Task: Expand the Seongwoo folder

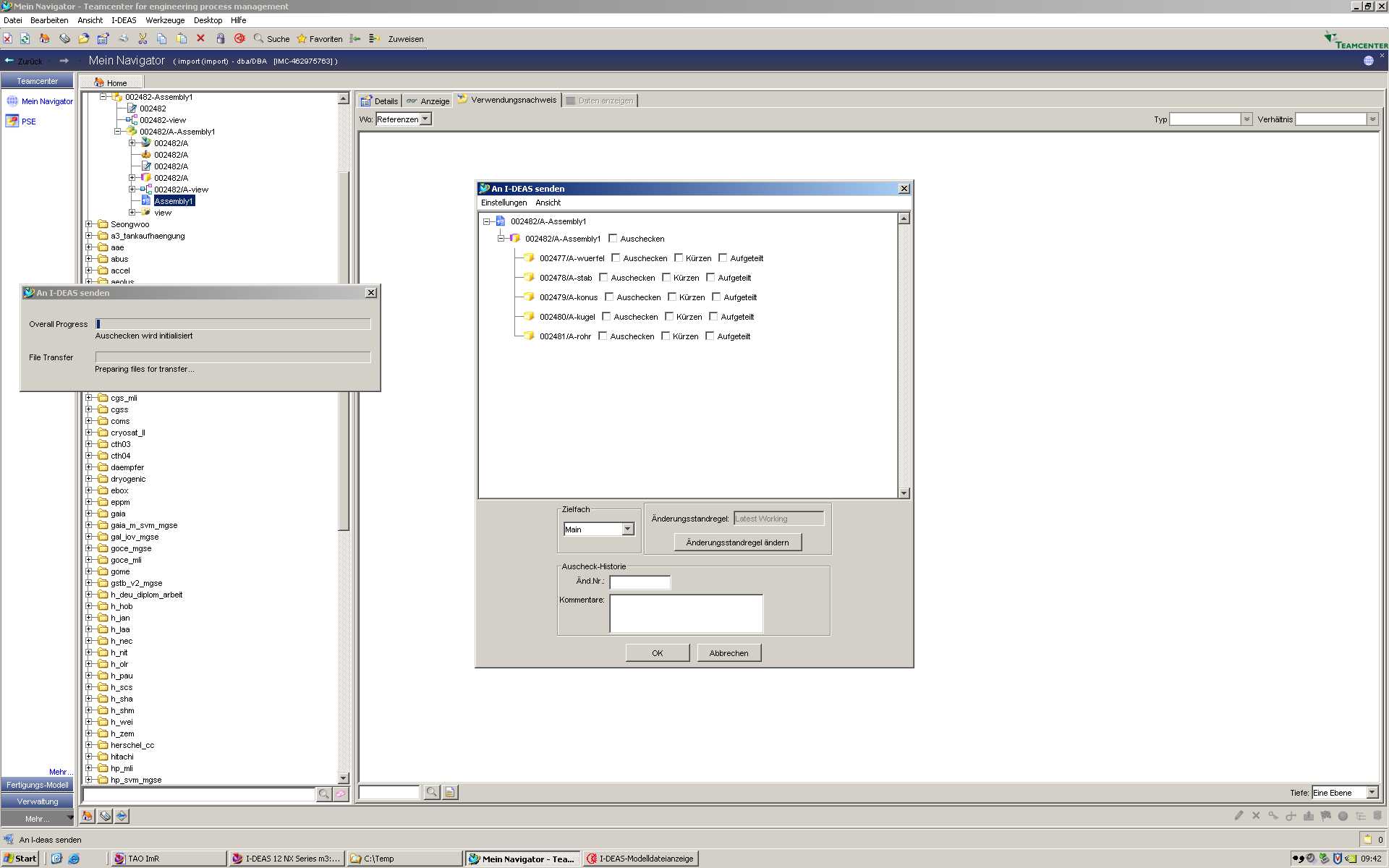Action: (89, 224)
